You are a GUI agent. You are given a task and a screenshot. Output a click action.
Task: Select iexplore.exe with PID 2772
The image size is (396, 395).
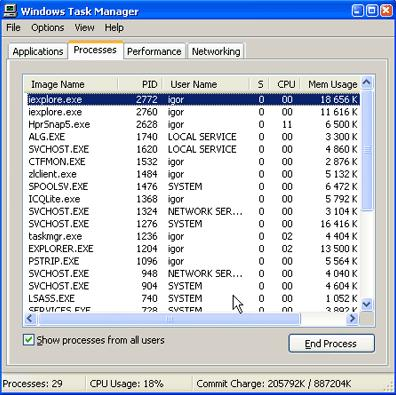click(193, 100)
